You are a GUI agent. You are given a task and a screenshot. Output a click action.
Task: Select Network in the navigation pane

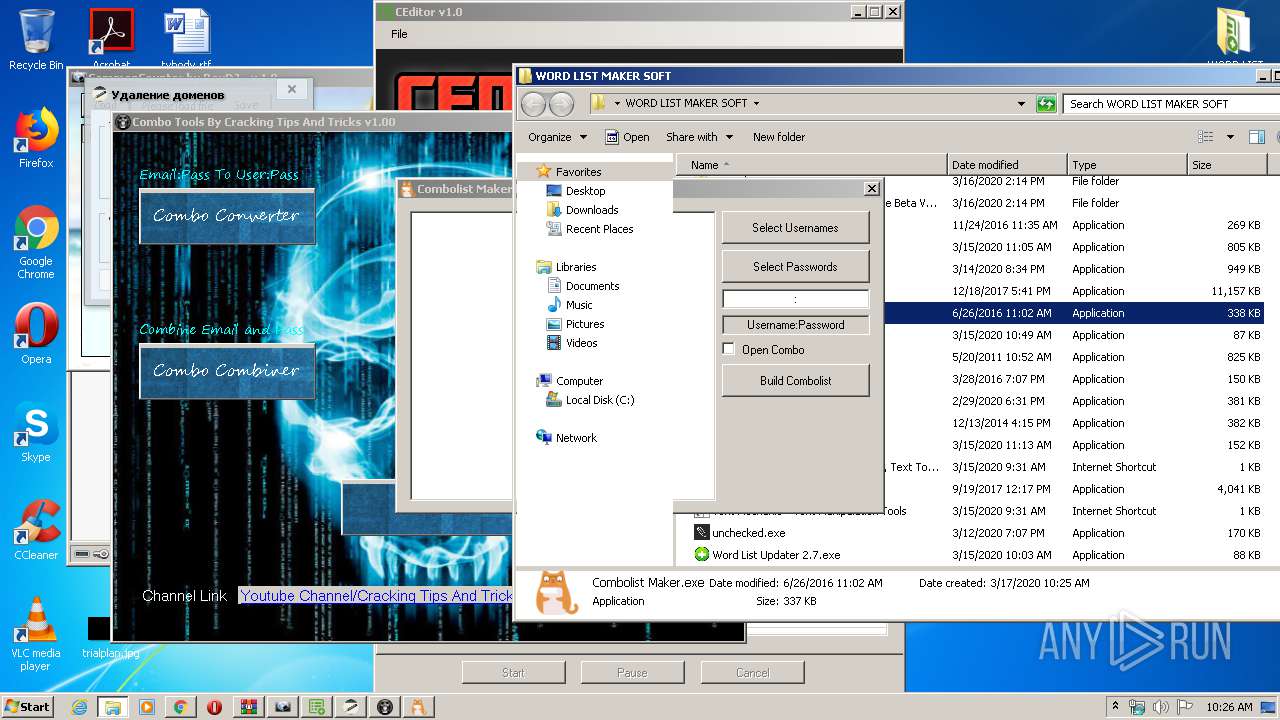576,438
